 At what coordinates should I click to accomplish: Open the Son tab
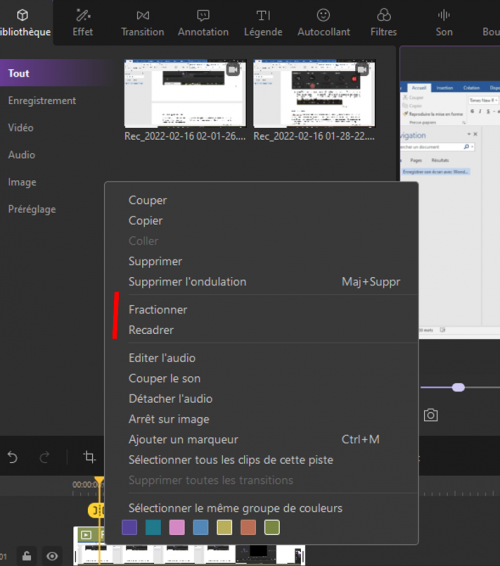(x=444, y=23)
